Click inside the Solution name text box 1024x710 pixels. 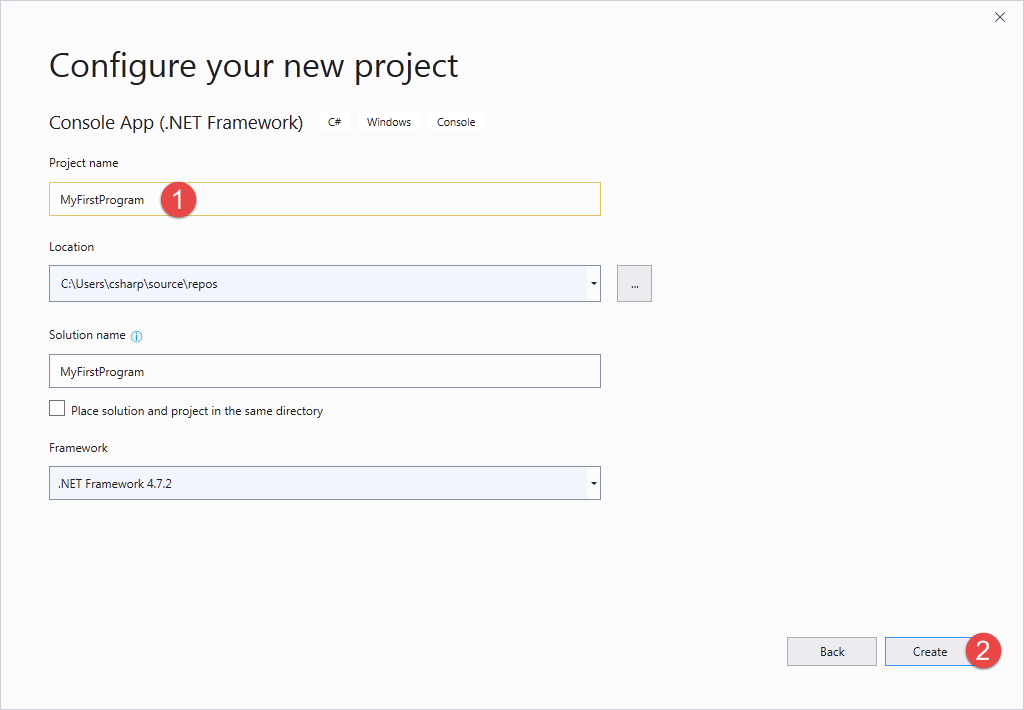pyautogui.click(x=324, y=371)
